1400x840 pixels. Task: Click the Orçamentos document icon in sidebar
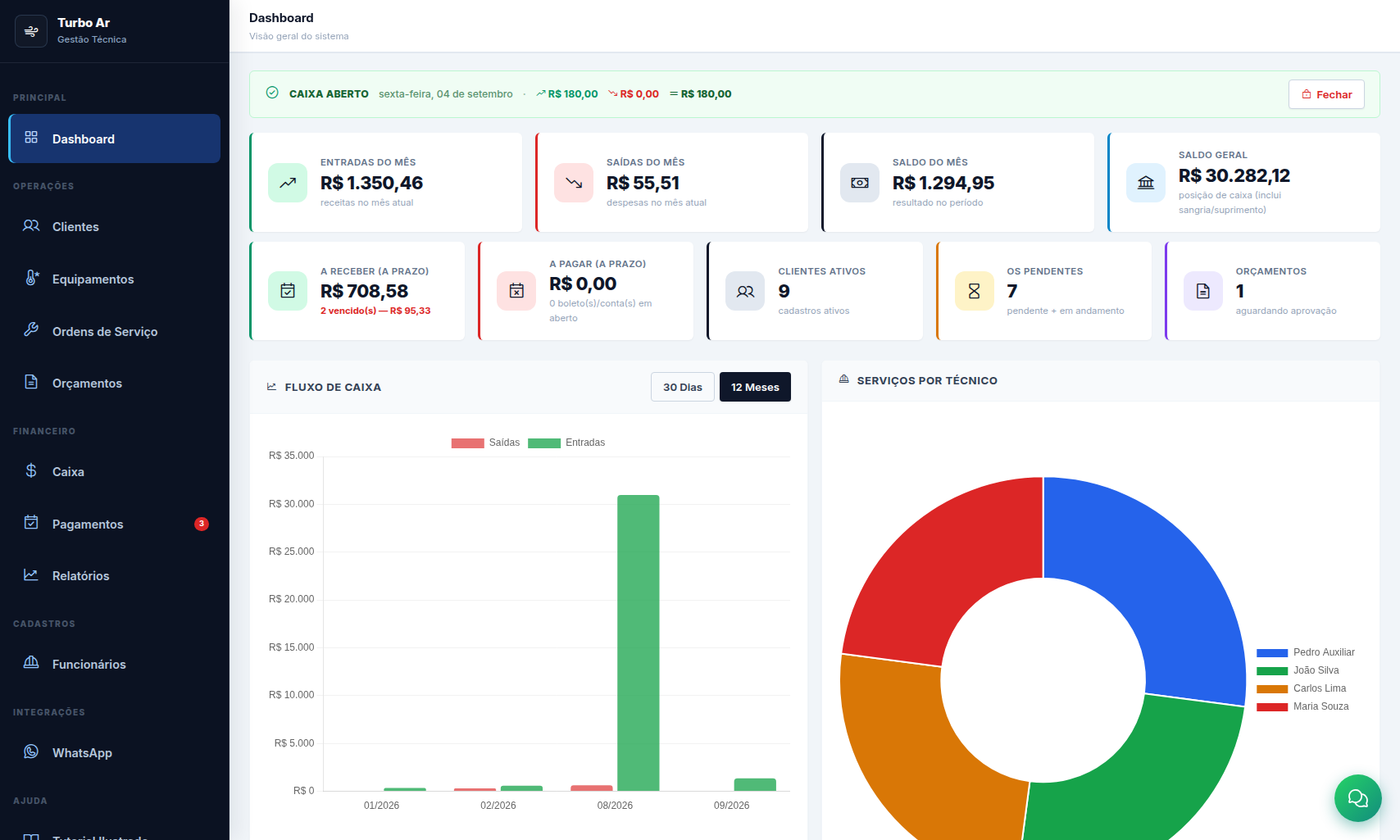[x=31, y=382]
